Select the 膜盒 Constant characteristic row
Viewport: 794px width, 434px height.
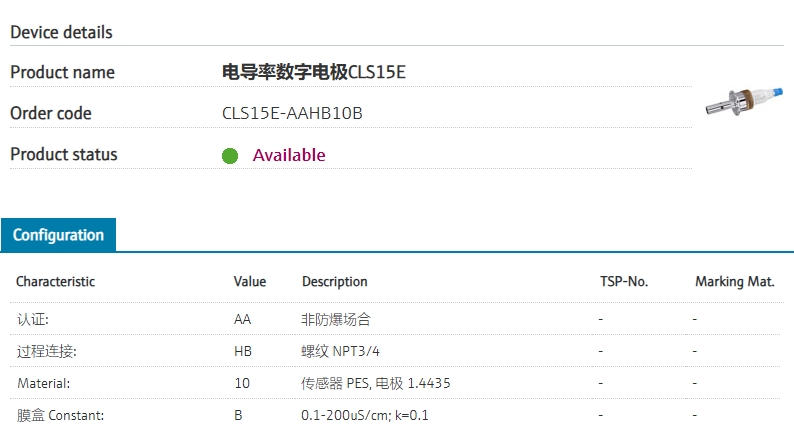[x=397, y=415]
